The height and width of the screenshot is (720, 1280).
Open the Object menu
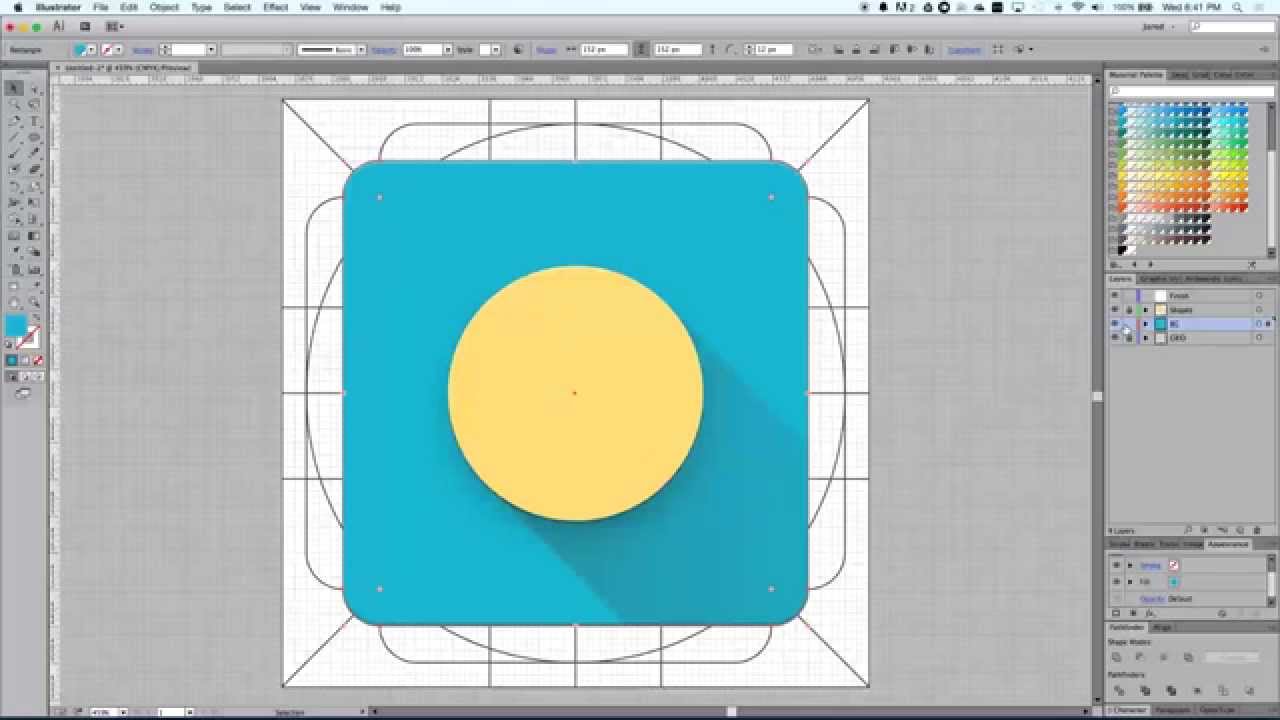163,7
